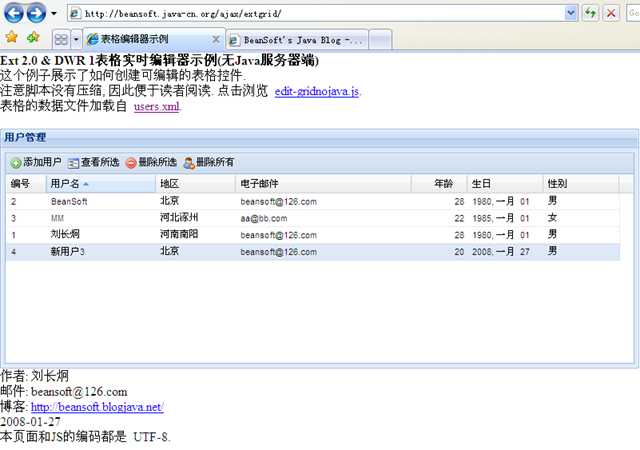Viewport: 640px width, 450px height.
Task: Open the http://beansoft.blogjava.net/ blog link
Action: (97, 407)
